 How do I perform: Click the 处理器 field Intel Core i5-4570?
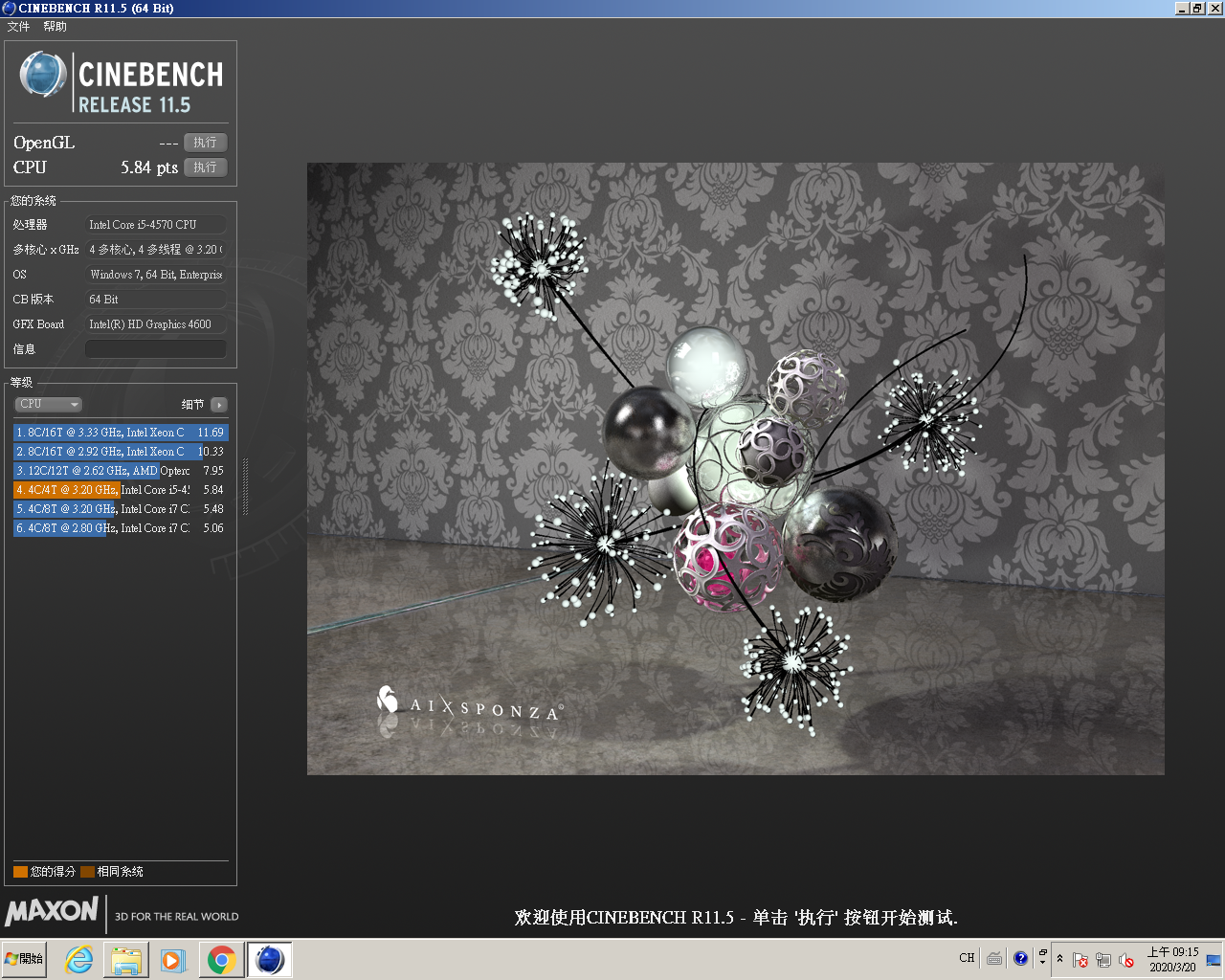156,225
